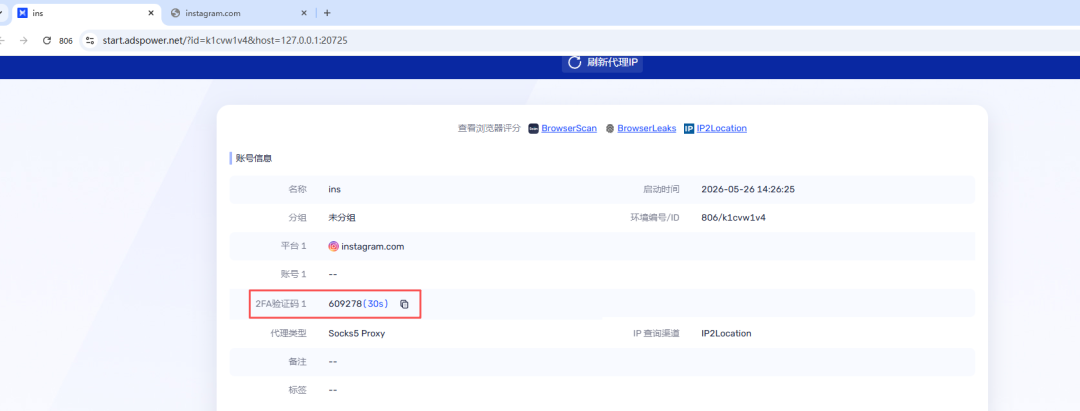Viewport: 1080px width, 411px height.
Task: Open a new browser tab
Action: pos(327,13)
